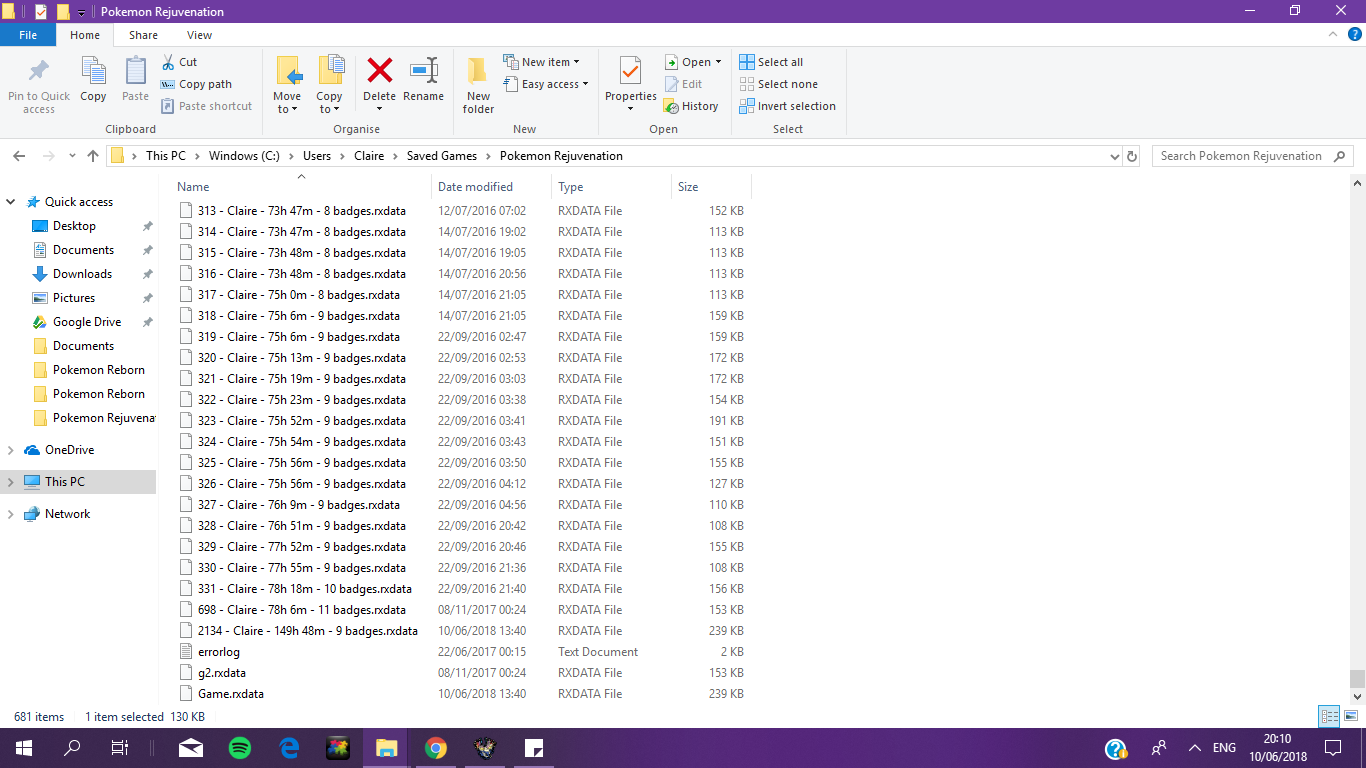Open the Easy access dropdown

[545, 84]
